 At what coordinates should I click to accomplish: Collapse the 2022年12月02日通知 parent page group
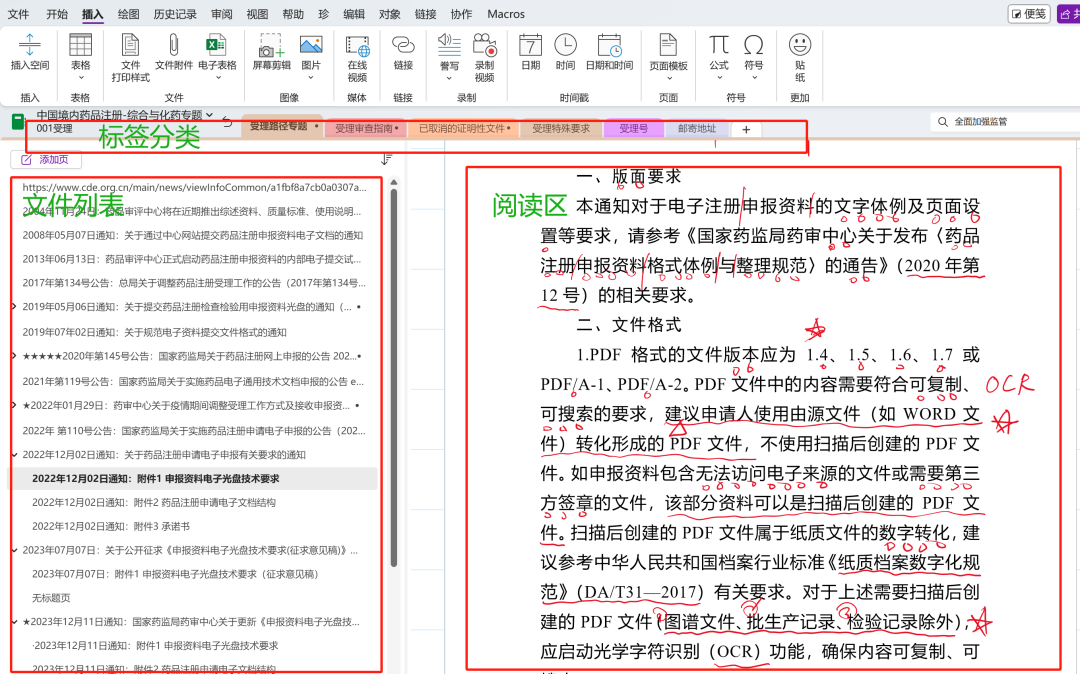[x=14, y=454]
